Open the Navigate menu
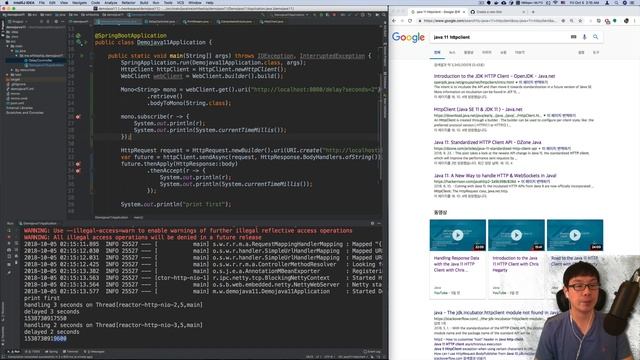 [80, 2]
